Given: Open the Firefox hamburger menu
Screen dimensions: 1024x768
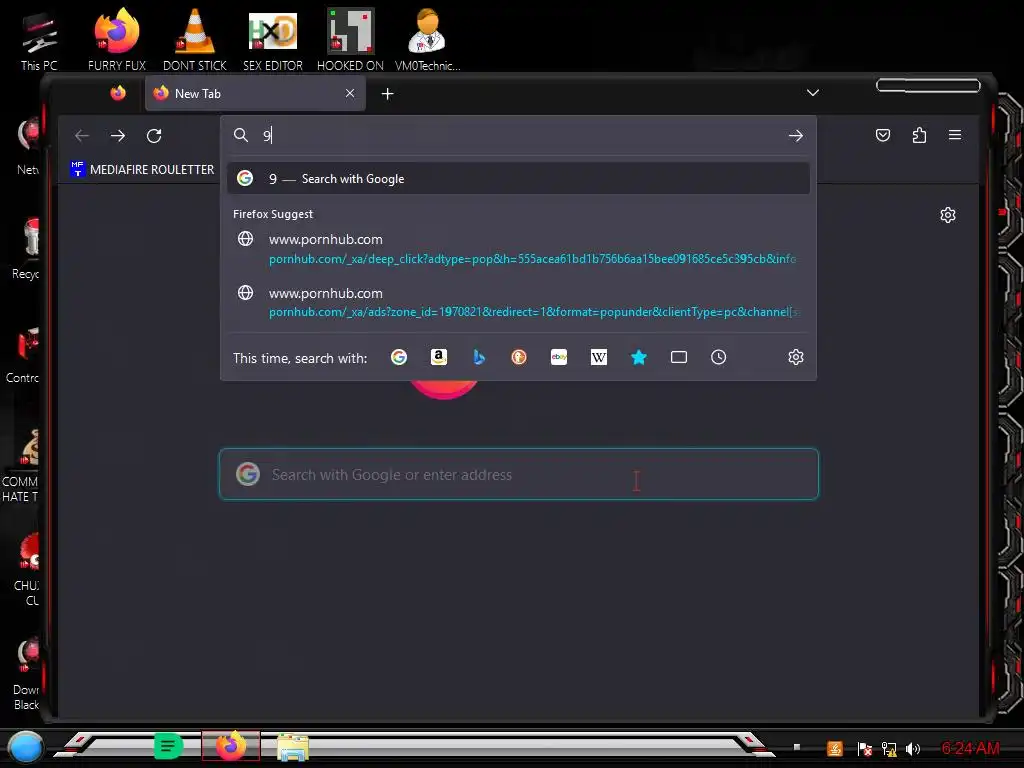Looking at the screenshot, I should (x=955, y=135).
